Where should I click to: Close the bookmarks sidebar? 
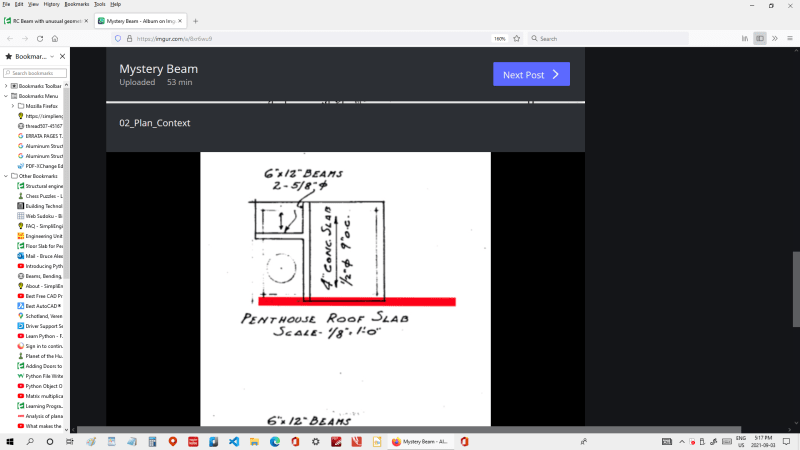(62, 57)
